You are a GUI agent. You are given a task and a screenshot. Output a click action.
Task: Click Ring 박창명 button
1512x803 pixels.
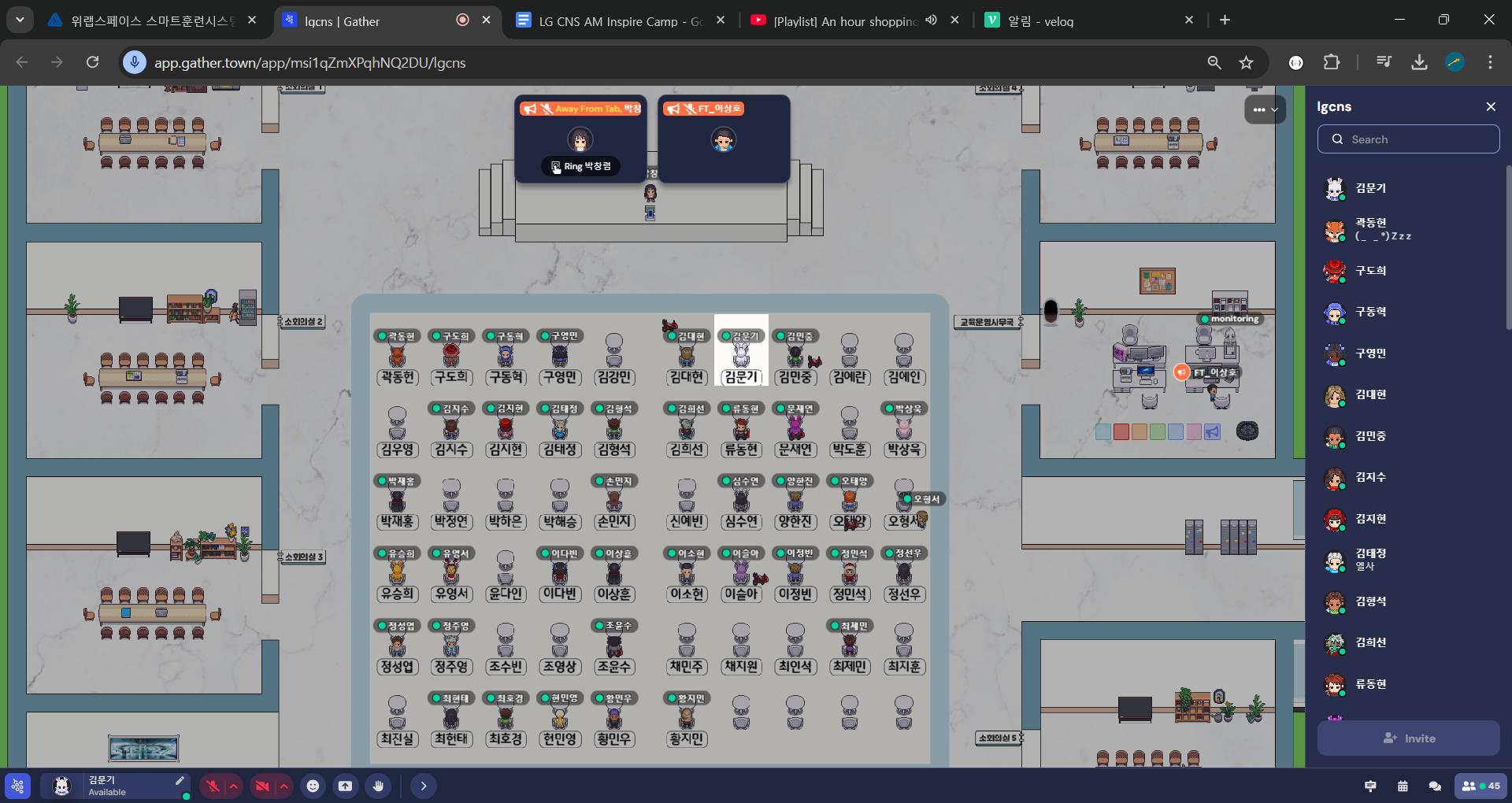[x=581, y=166]
